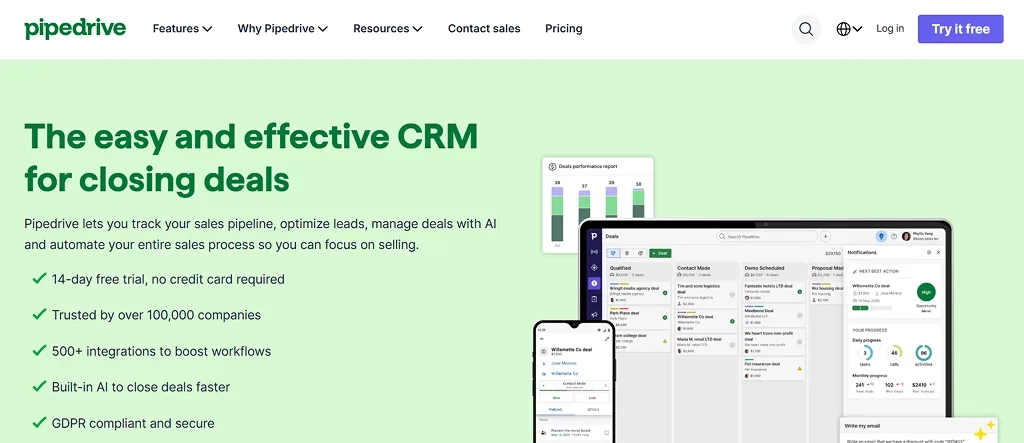
Task: Select the clipboard icon in mockup sidebar
Action: click(594, 299)
